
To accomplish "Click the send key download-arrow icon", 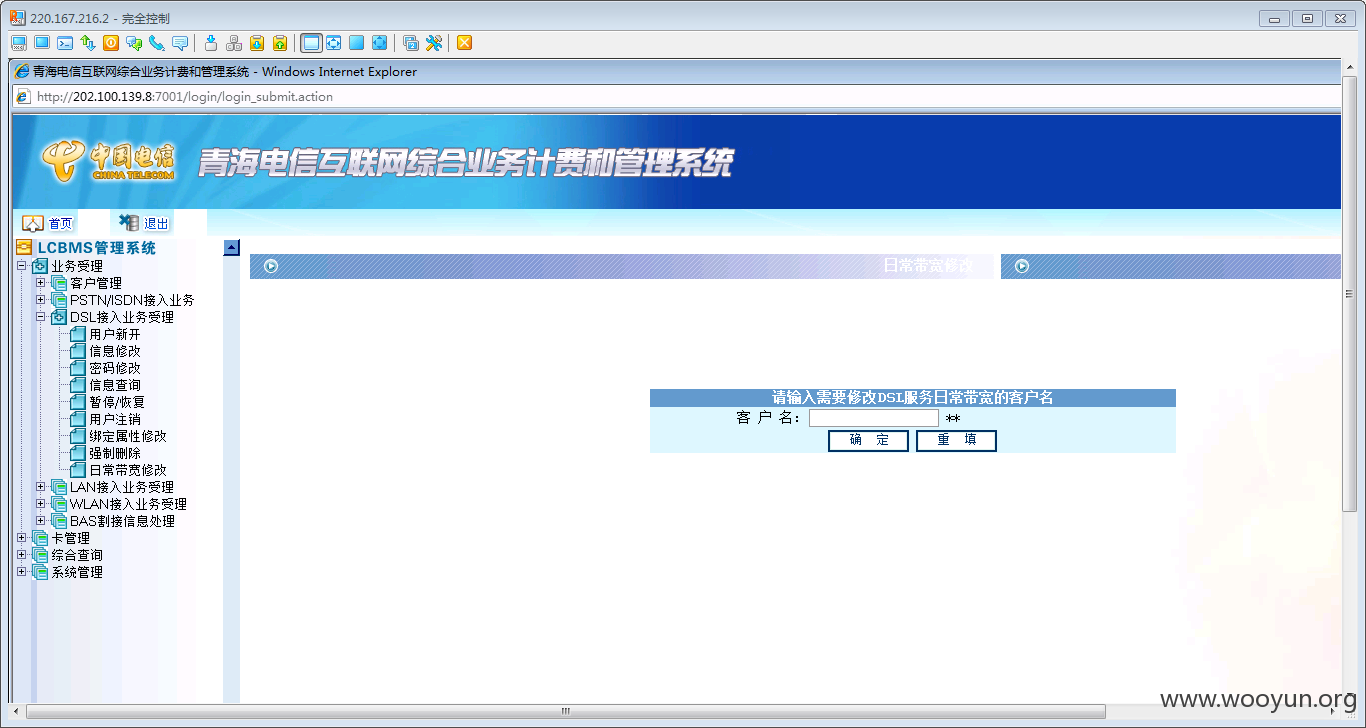I will point(210,43).
